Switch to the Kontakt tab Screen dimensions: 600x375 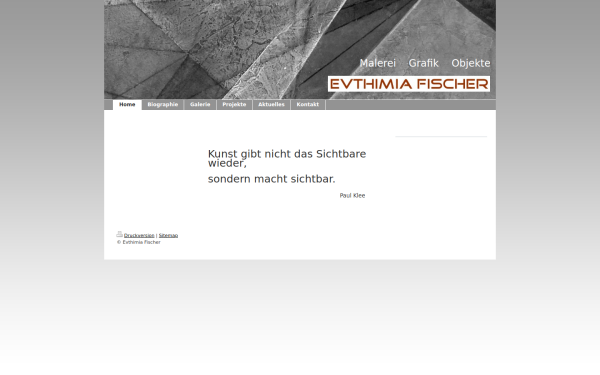click(x=308, y=104)
